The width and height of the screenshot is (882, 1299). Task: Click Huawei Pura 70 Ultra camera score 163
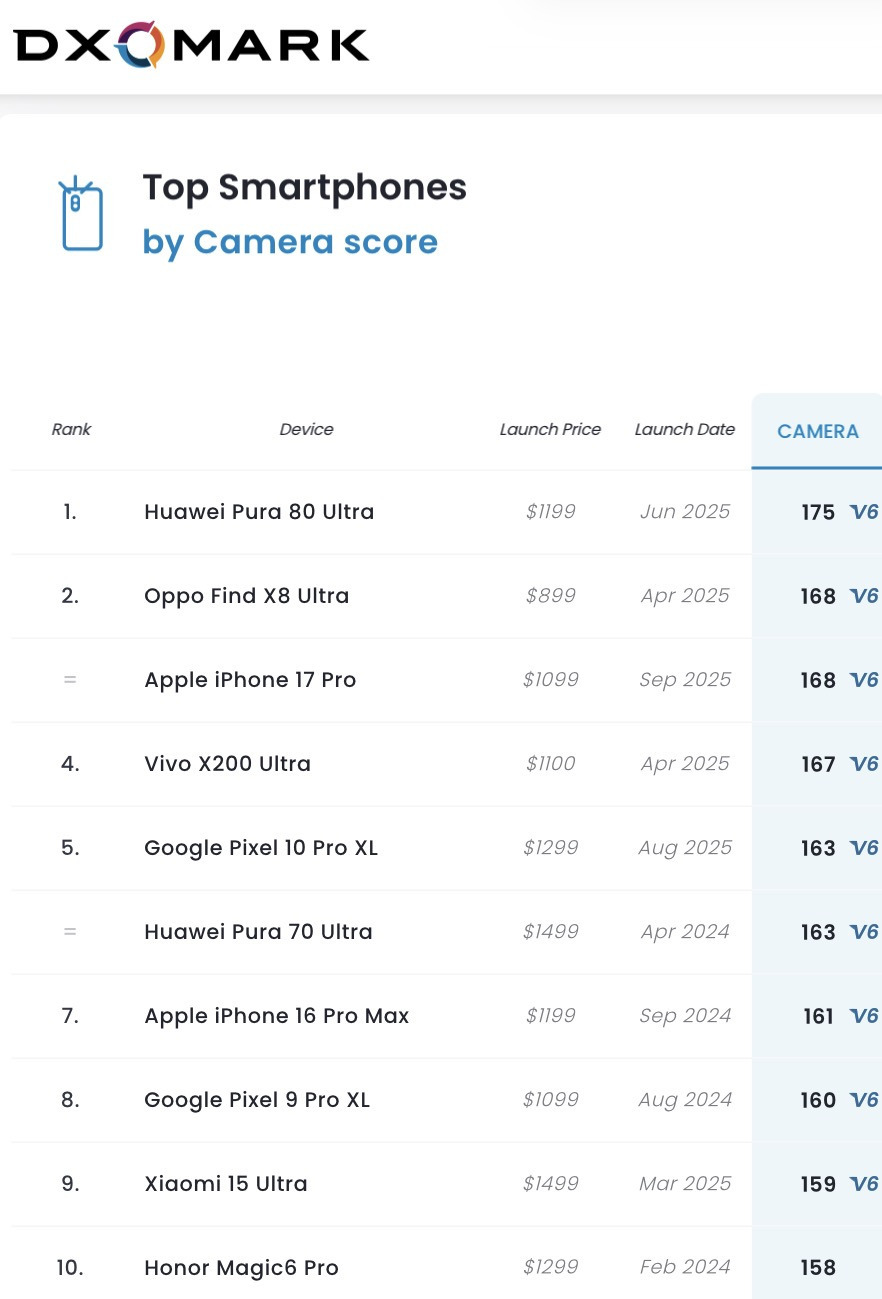pyautogui.click(x=817, y=932)
